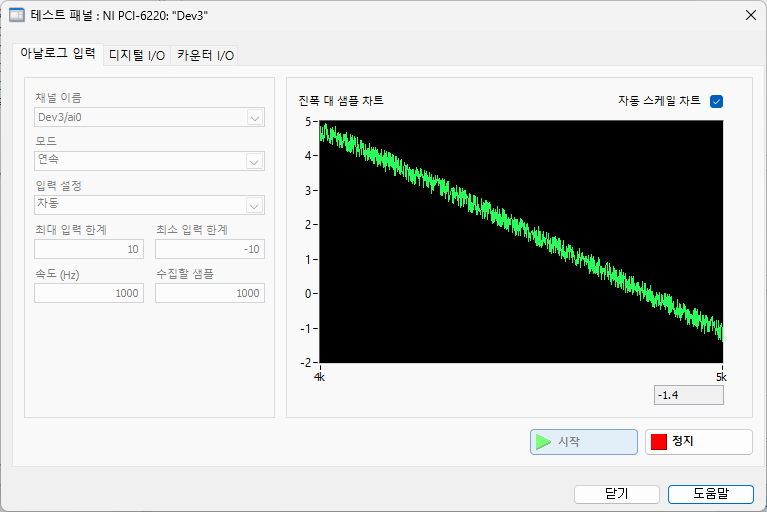Click the 최소 입력 한계 field
The image size is (767, 512).
[x=210, y=249]
